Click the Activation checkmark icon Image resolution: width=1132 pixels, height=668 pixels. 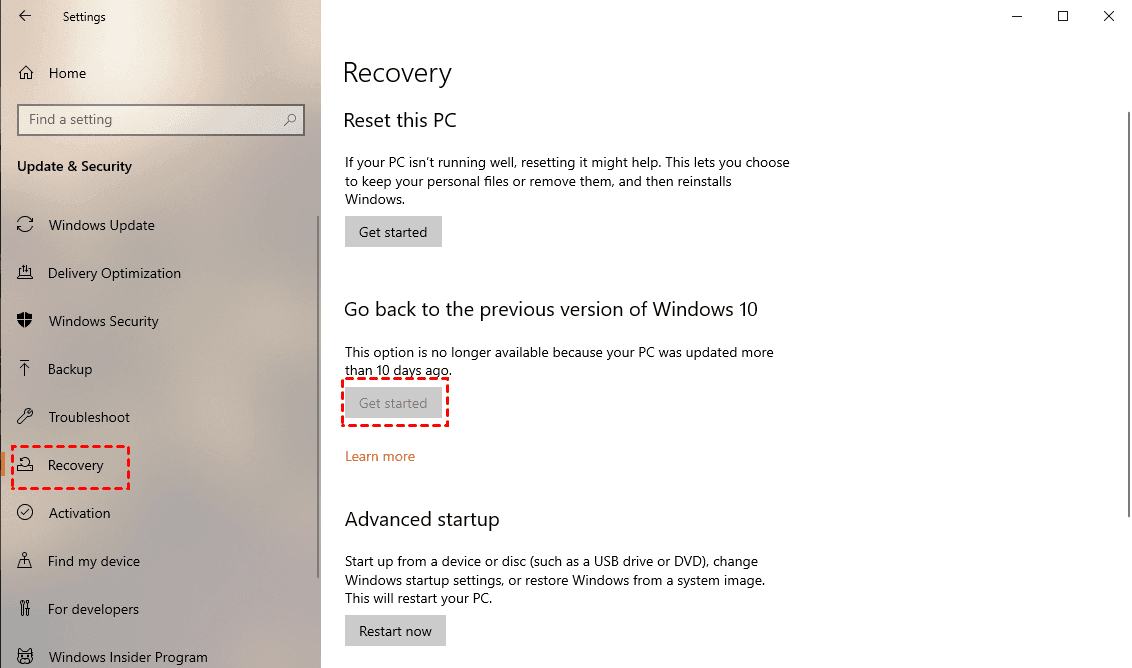[26, 513]
